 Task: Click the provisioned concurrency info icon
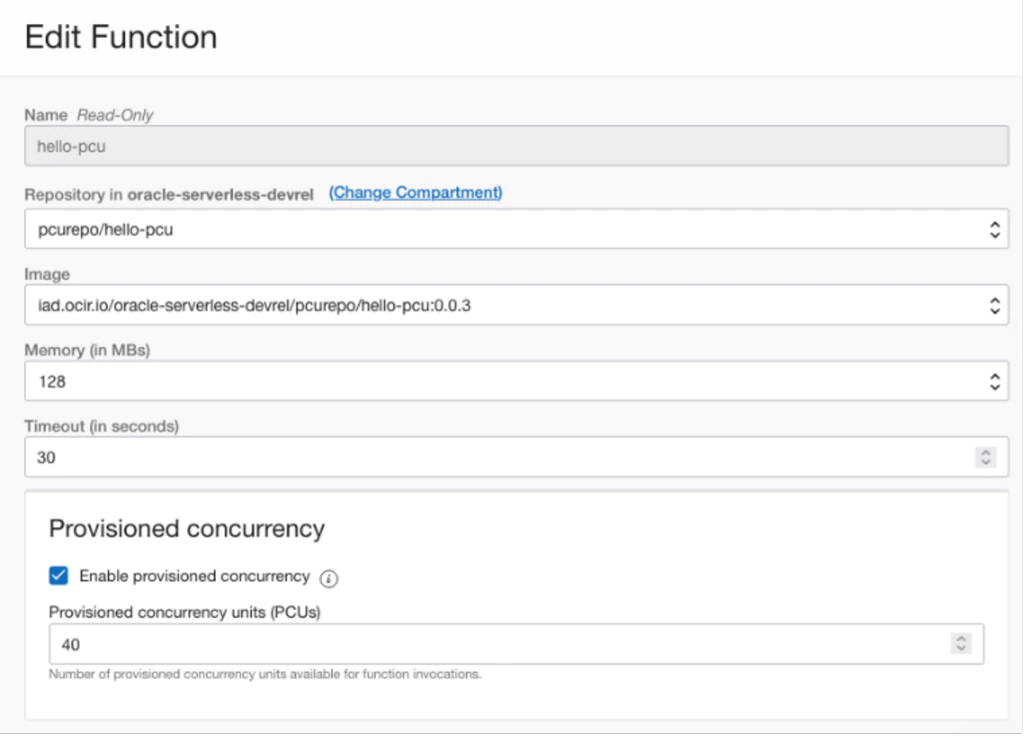click(x=330, y=579)
